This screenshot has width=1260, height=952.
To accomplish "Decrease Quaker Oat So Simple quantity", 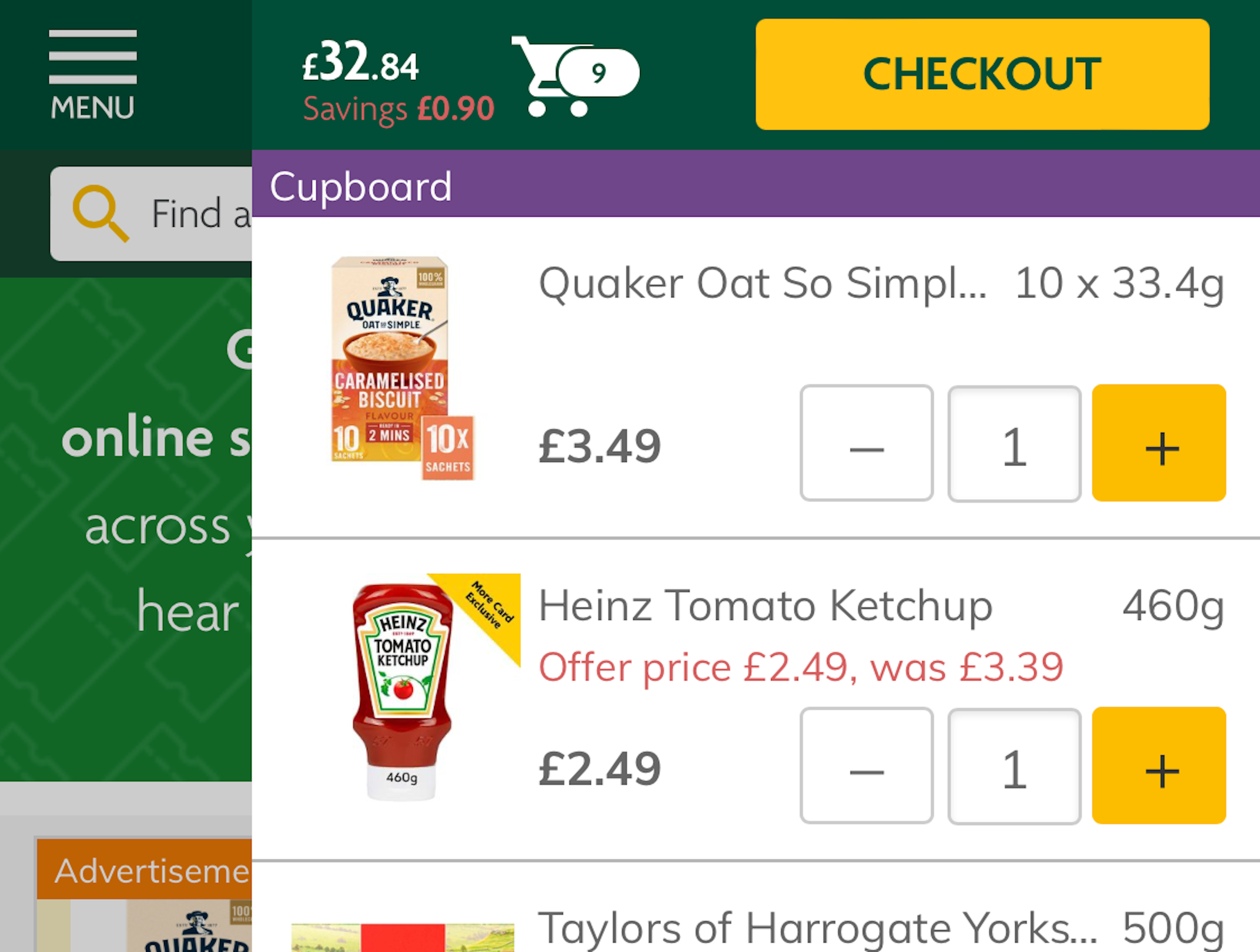I will point(866,443).
